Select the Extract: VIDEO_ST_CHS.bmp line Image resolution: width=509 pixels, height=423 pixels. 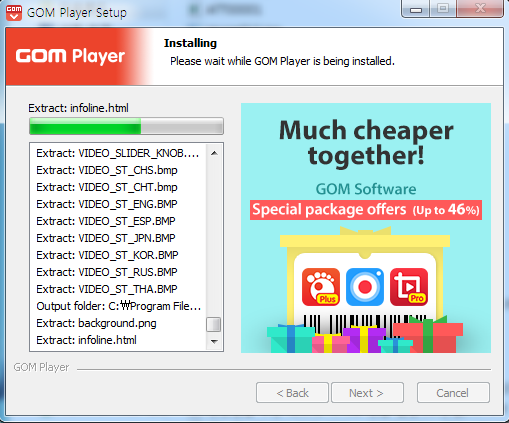click(107, 170)
